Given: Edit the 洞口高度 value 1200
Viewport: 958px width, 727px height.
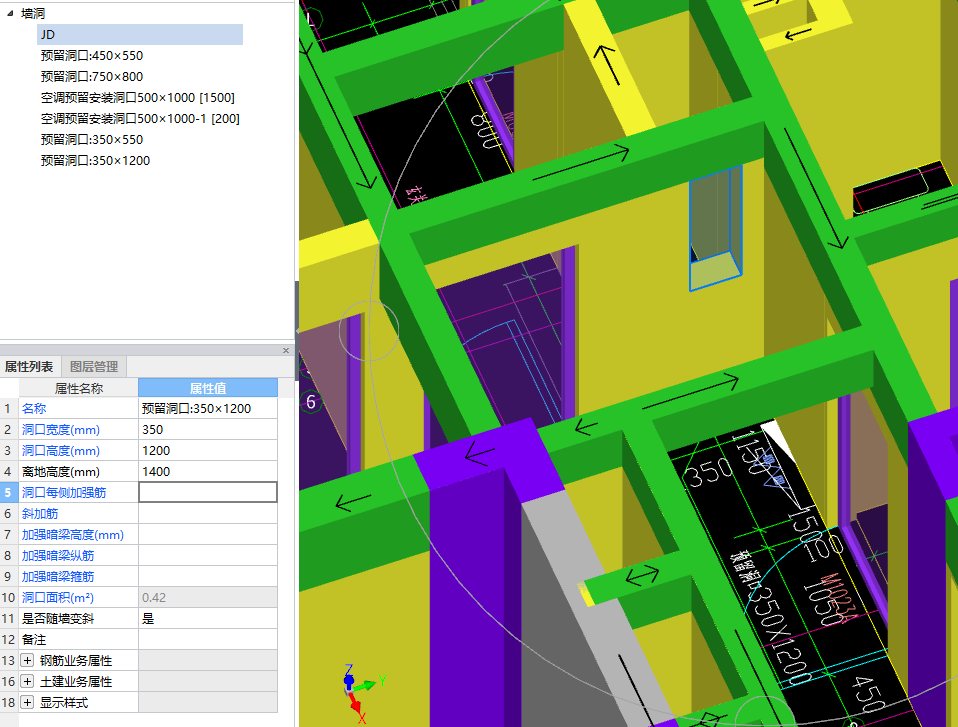Looking at the screenshot, I should tap(208, 451).
